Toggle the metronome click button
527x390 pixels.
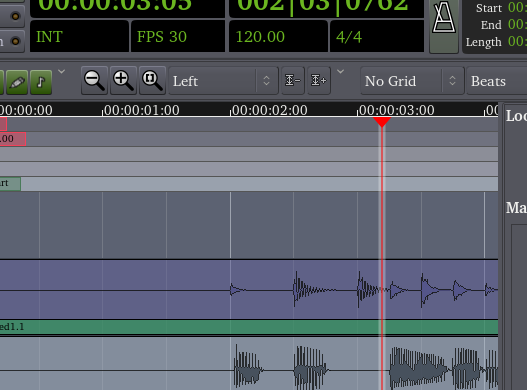point(444,25)
